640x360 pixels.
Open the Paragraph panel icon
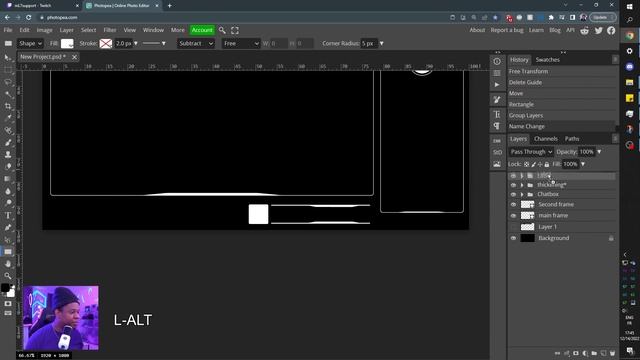point(497,126)
